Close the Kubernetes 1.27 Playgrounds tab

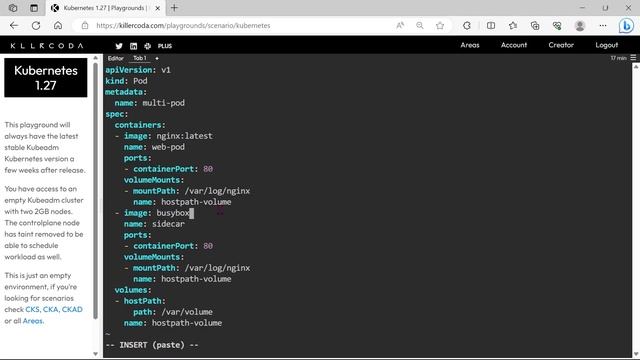click(158, 8)
